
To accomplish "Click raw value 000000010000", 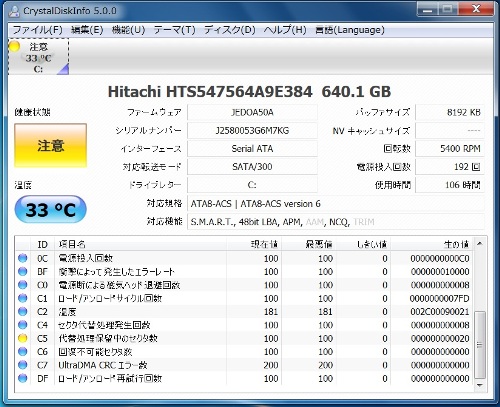I will (440, 272).
